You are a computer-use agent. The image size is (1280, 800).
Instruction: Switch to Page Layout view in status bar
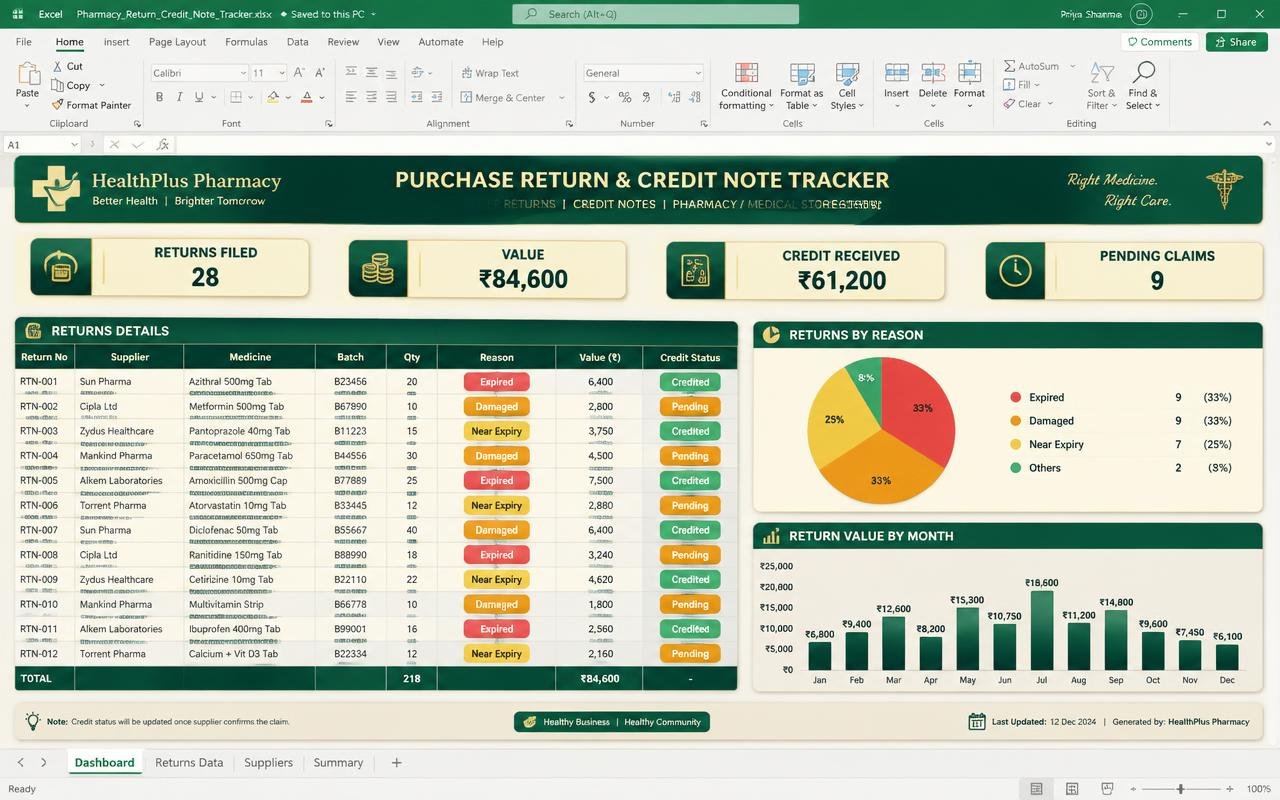click(1072, 789)
